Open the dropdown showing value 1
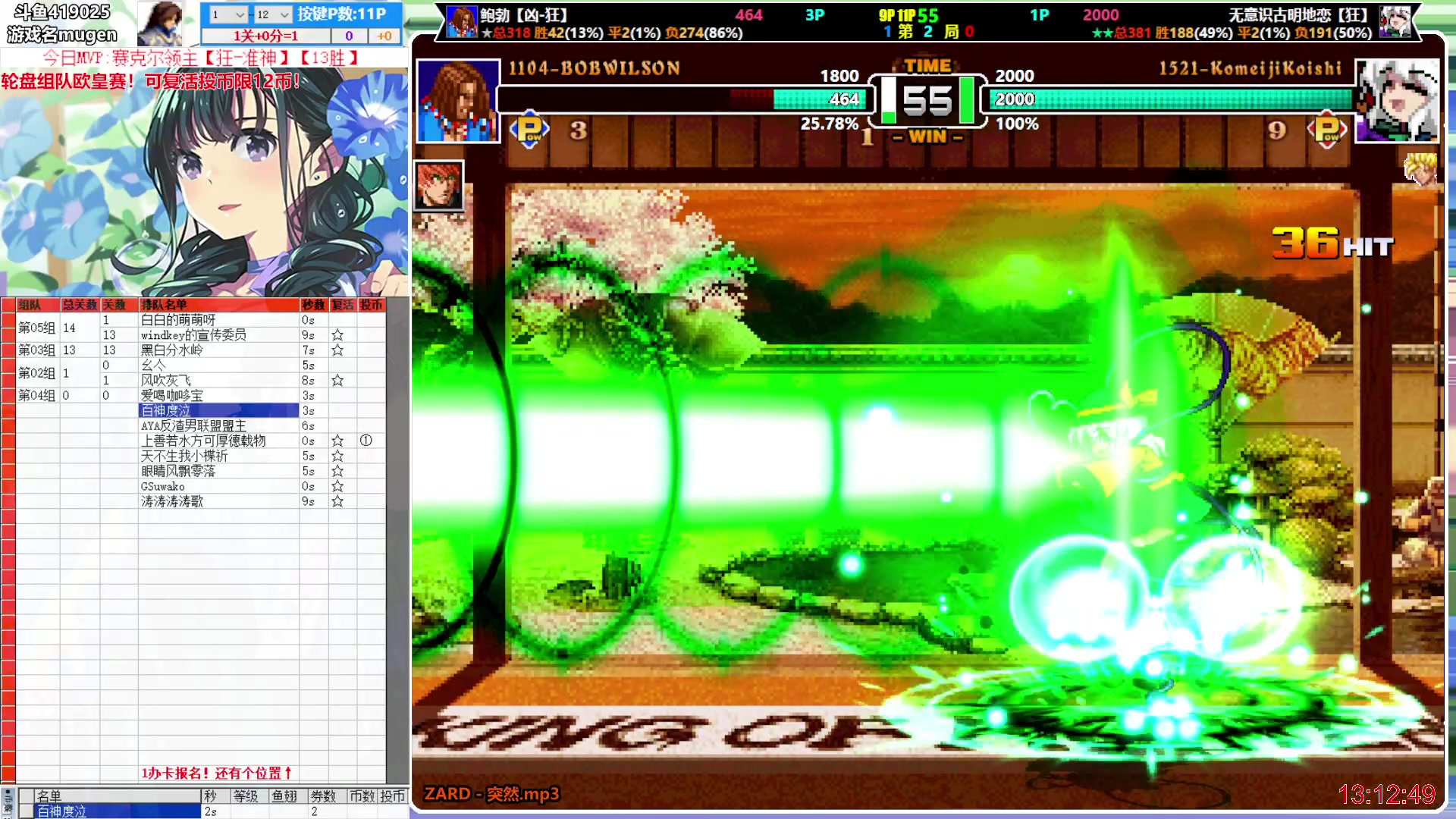 coord(227,14)
